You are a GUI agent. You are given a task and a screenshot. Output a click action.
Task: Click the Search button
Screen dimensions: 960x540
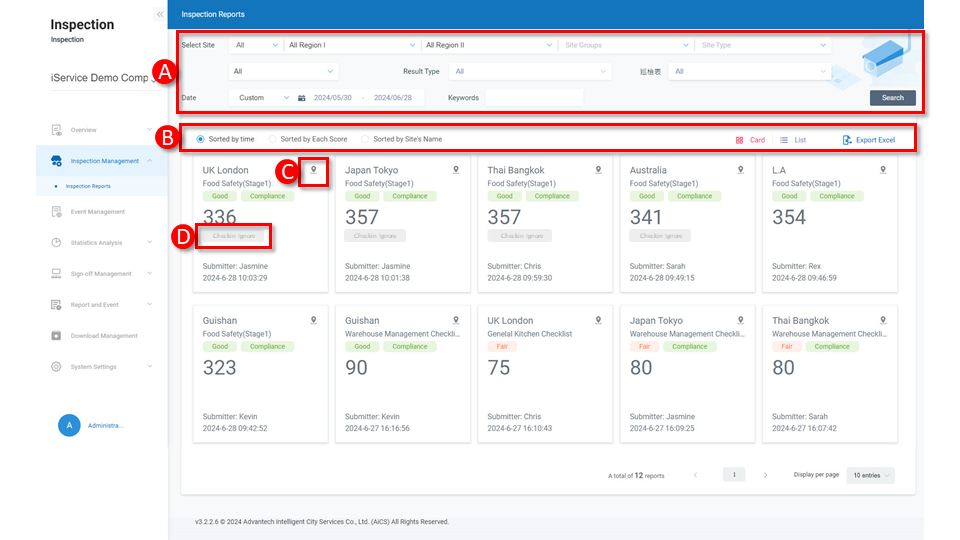click(x=892, y=98)
